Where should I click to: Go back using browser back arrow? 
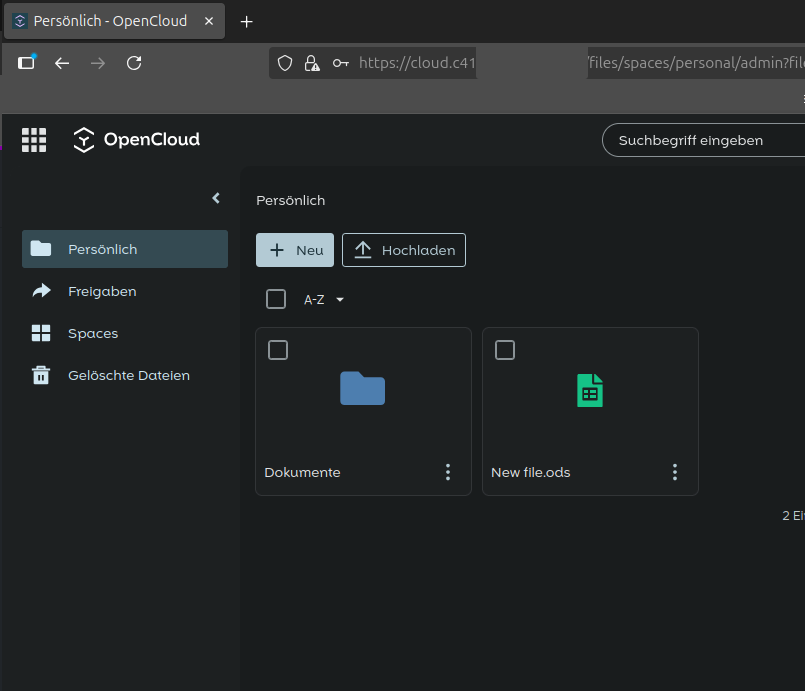62,63
